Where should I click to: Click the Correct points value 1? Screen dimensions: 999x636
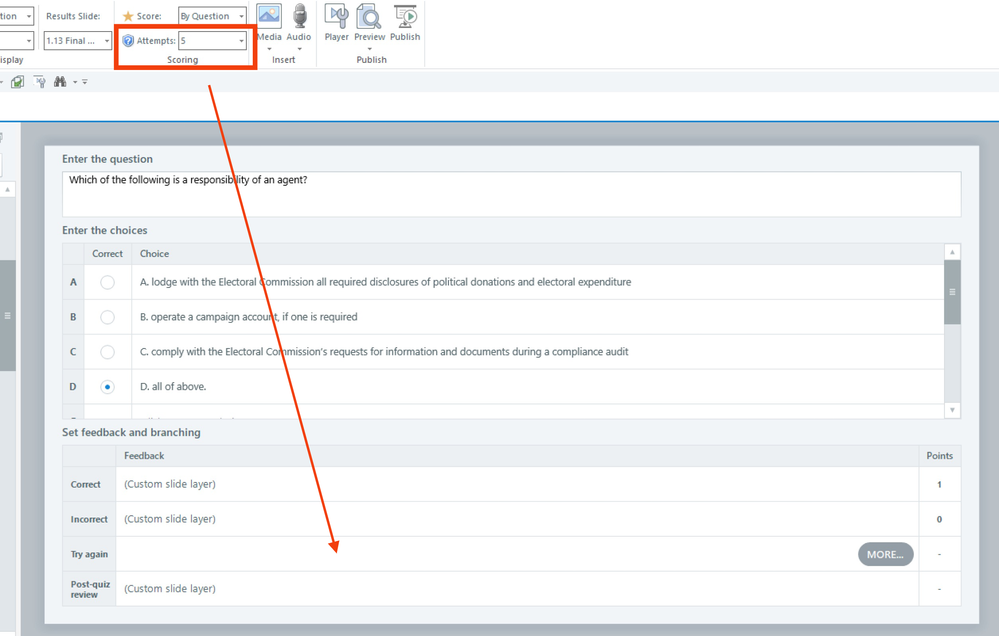coord(939,484)
